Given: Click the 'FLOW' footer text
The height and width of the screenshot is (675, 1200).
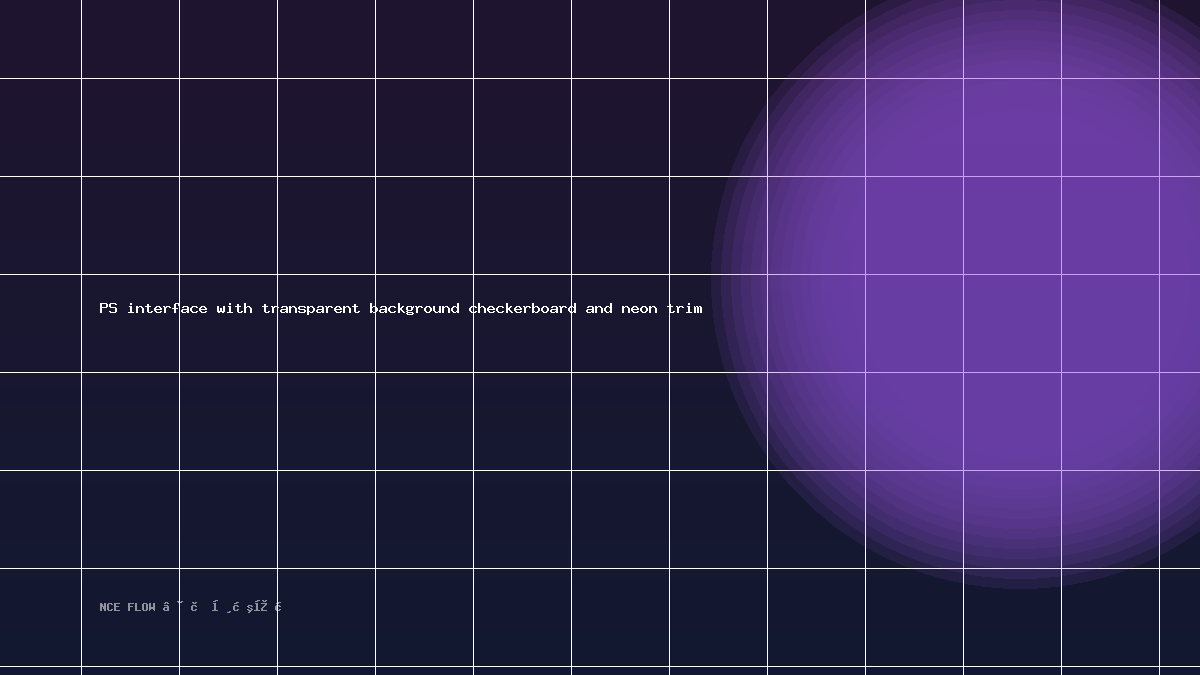Looking at the screenshot, I should 141,607.
